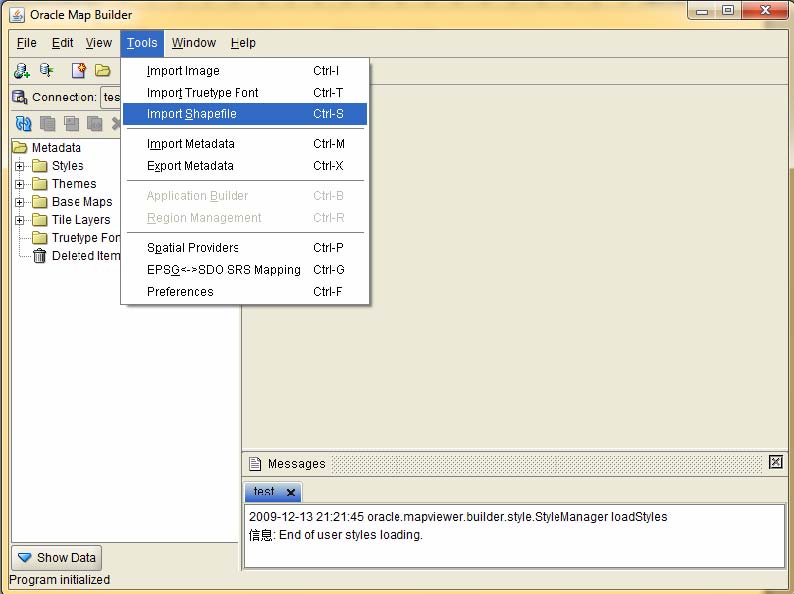
Task: Open the View menu
Action: (99, 43)
